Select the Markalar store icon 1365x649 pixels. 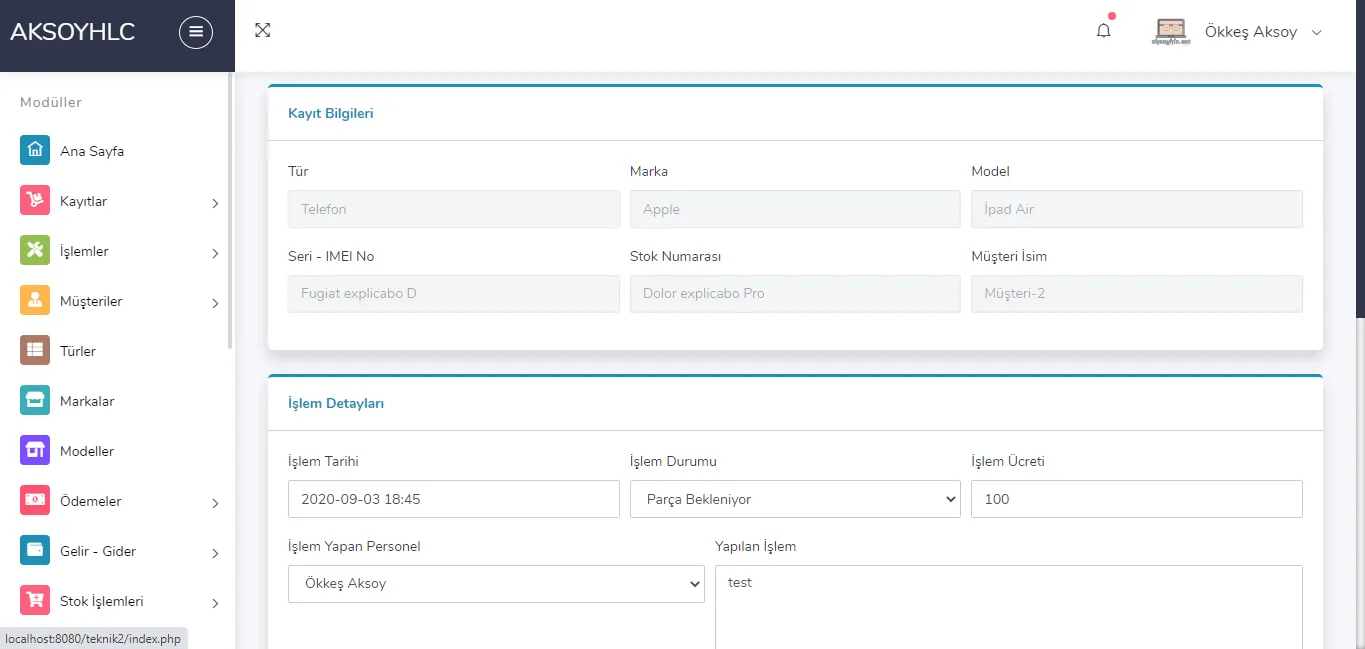pyautogui.click(x=35, y=401)
